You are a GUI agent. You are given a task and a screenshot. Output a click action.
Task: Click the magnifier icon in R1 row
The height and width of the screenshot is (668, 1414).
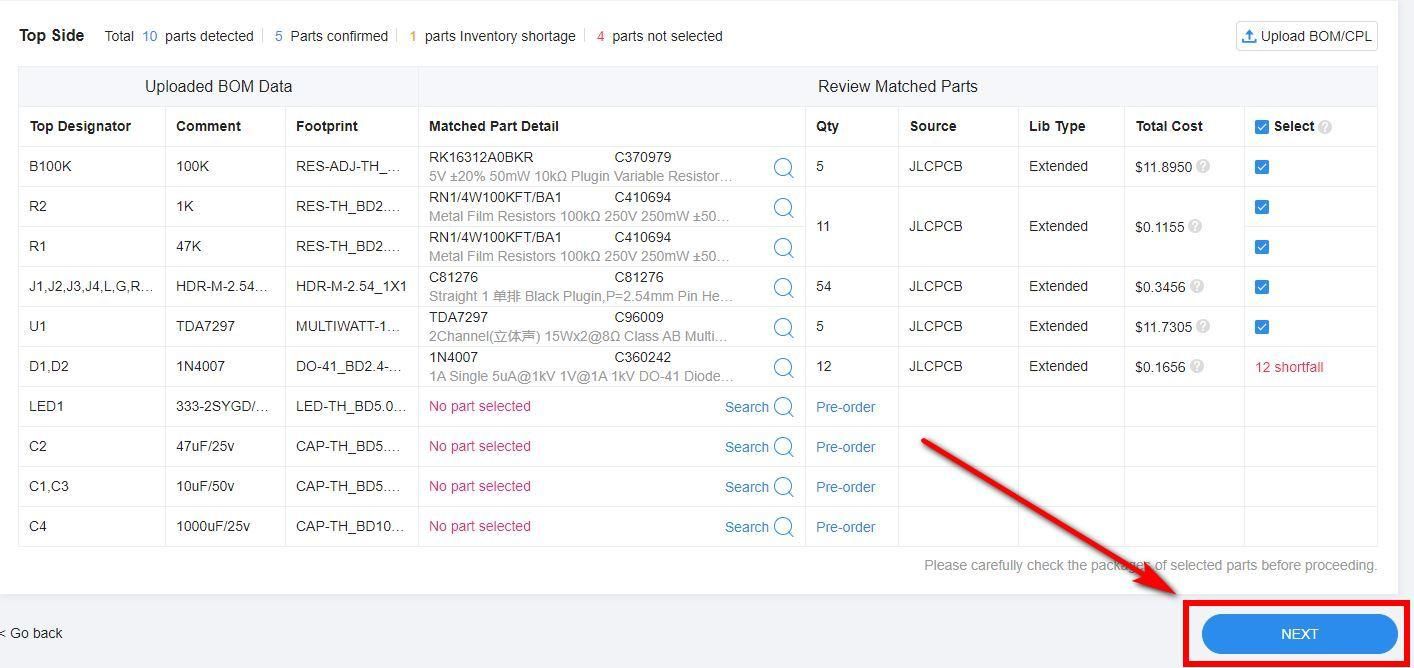(783, 247)
